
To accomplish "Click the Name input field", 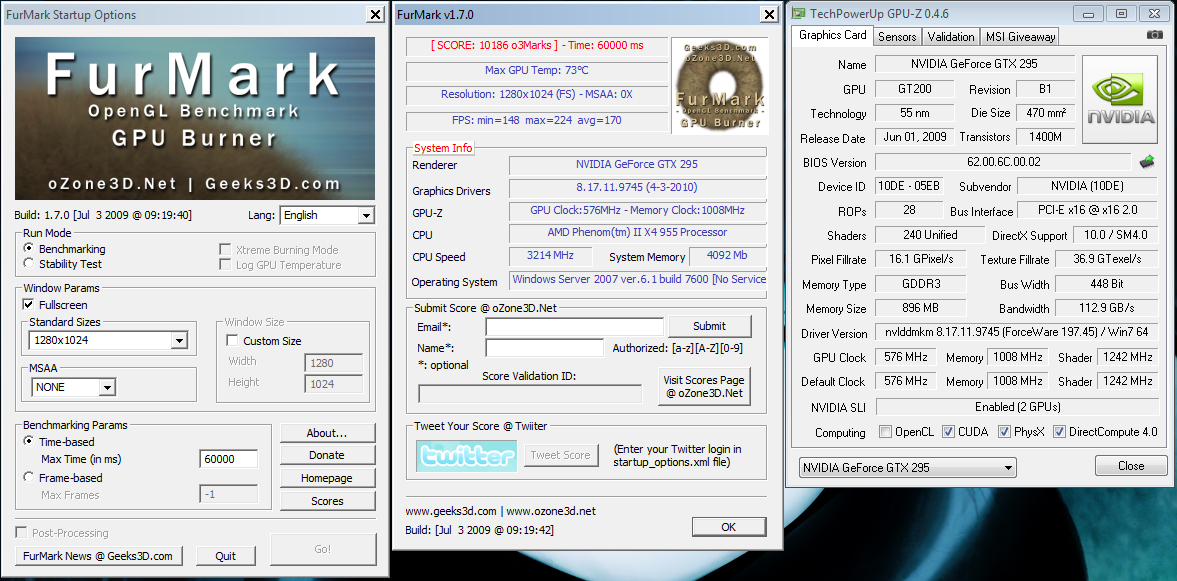I will point(544,348).
